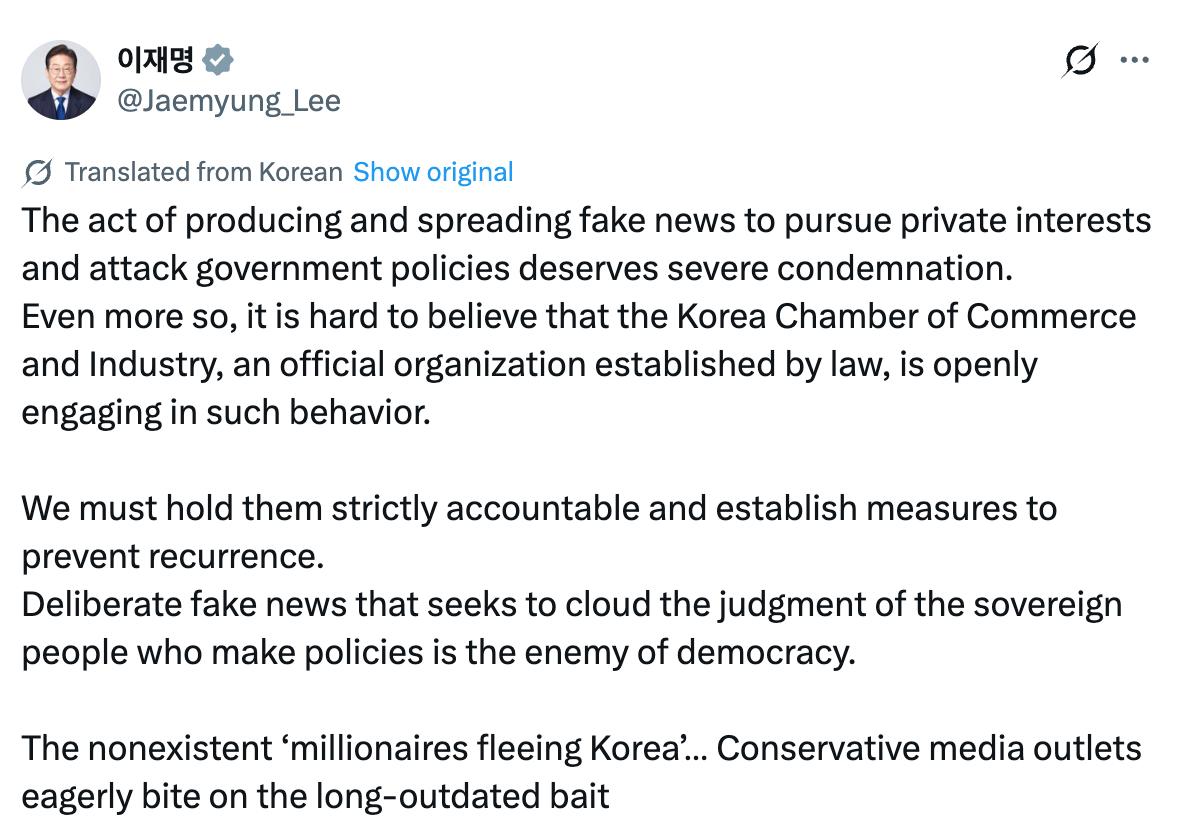Open the profile photo of Jaemyung Lee
Screen dimensions: 1182x836
coord(61,80)
